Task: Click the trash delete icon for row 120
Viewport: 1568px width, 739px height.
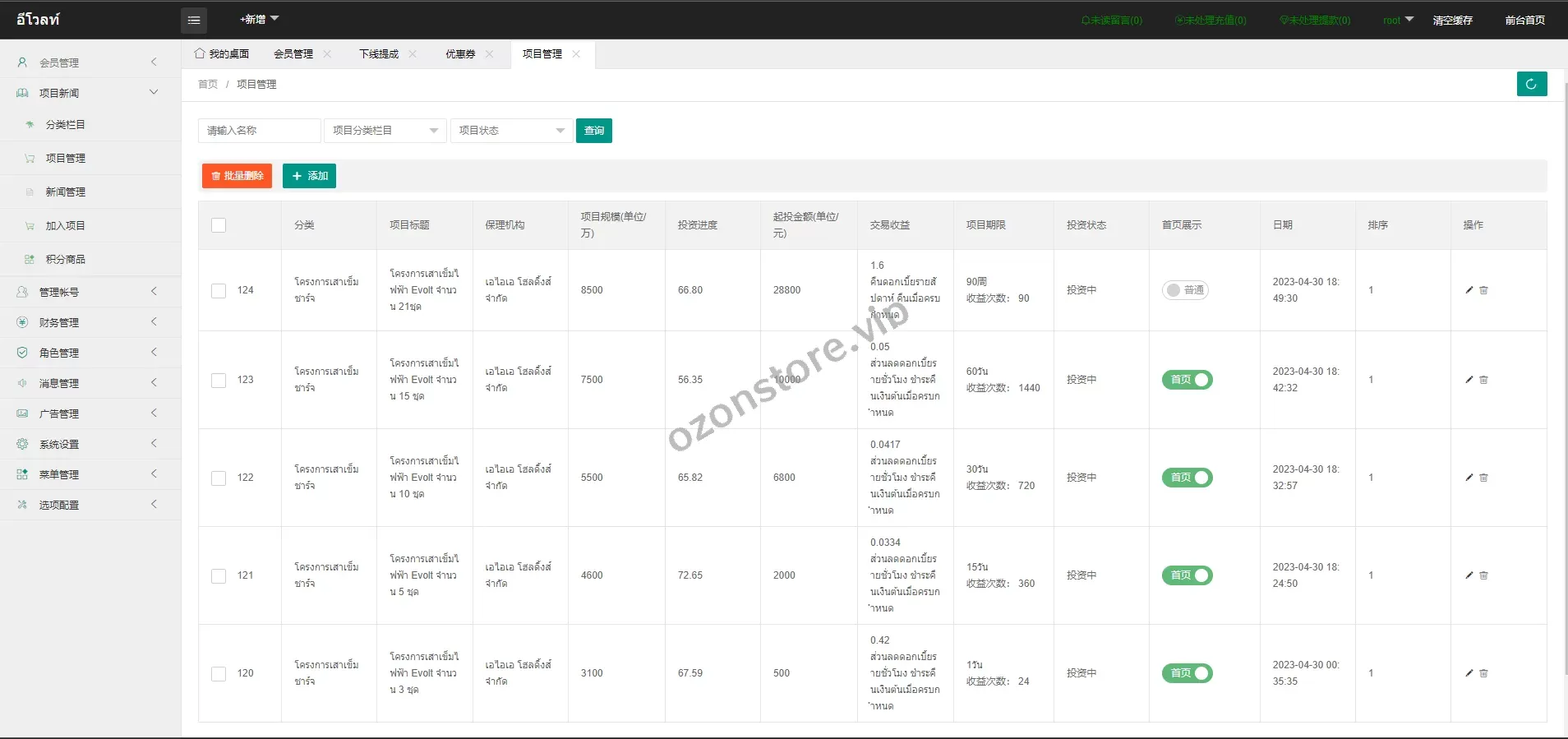Action: (x=1483, y=673)
